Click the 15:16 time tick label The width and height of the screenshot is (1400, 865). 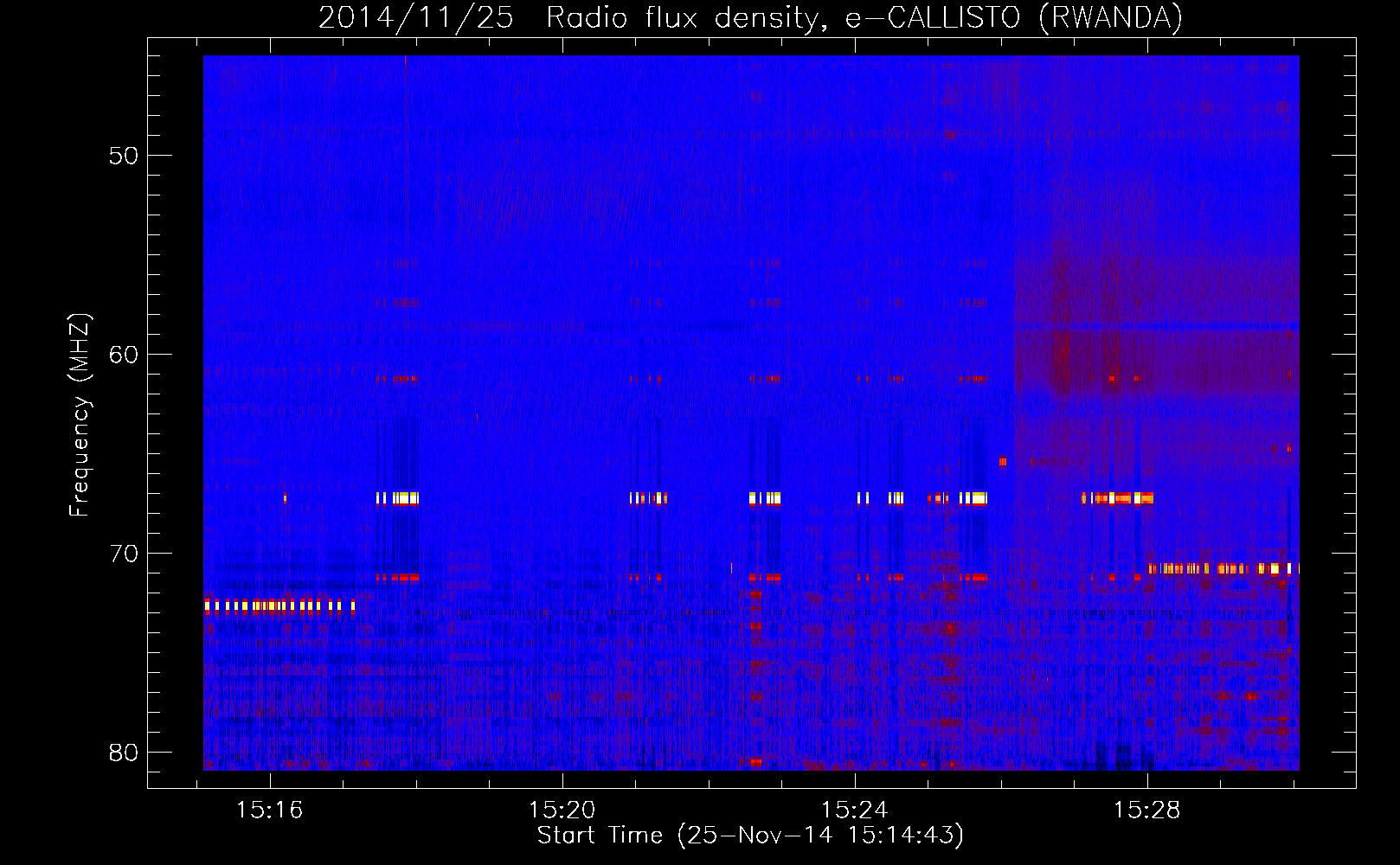coord(270,811)
